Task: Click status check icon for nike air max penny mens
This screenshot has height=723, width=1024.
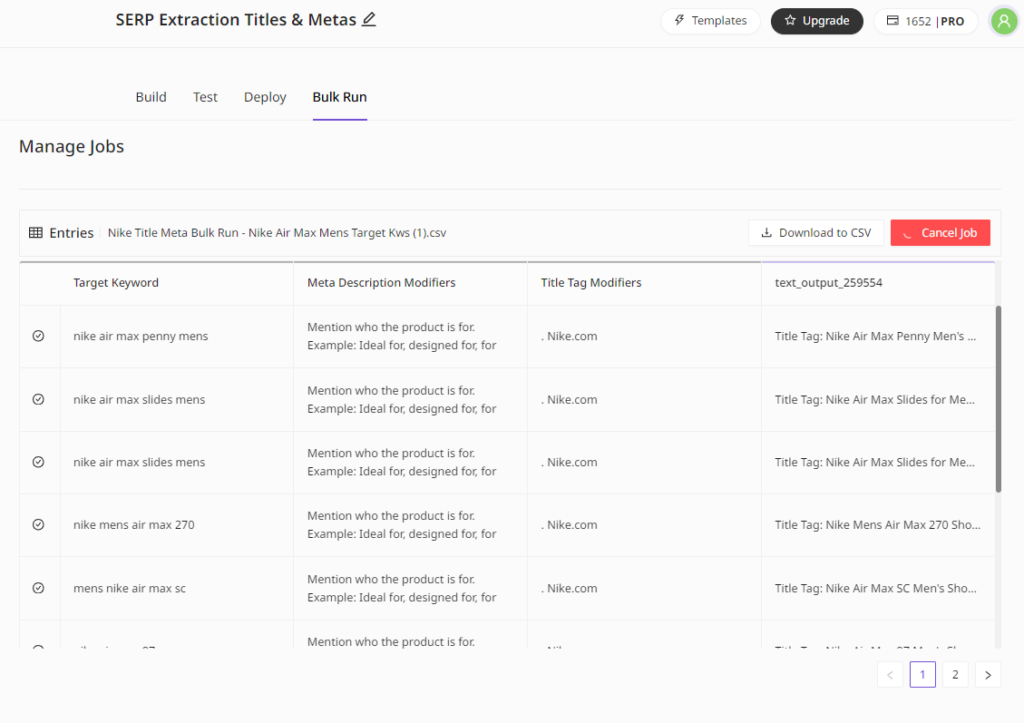Action: (39, 336)
